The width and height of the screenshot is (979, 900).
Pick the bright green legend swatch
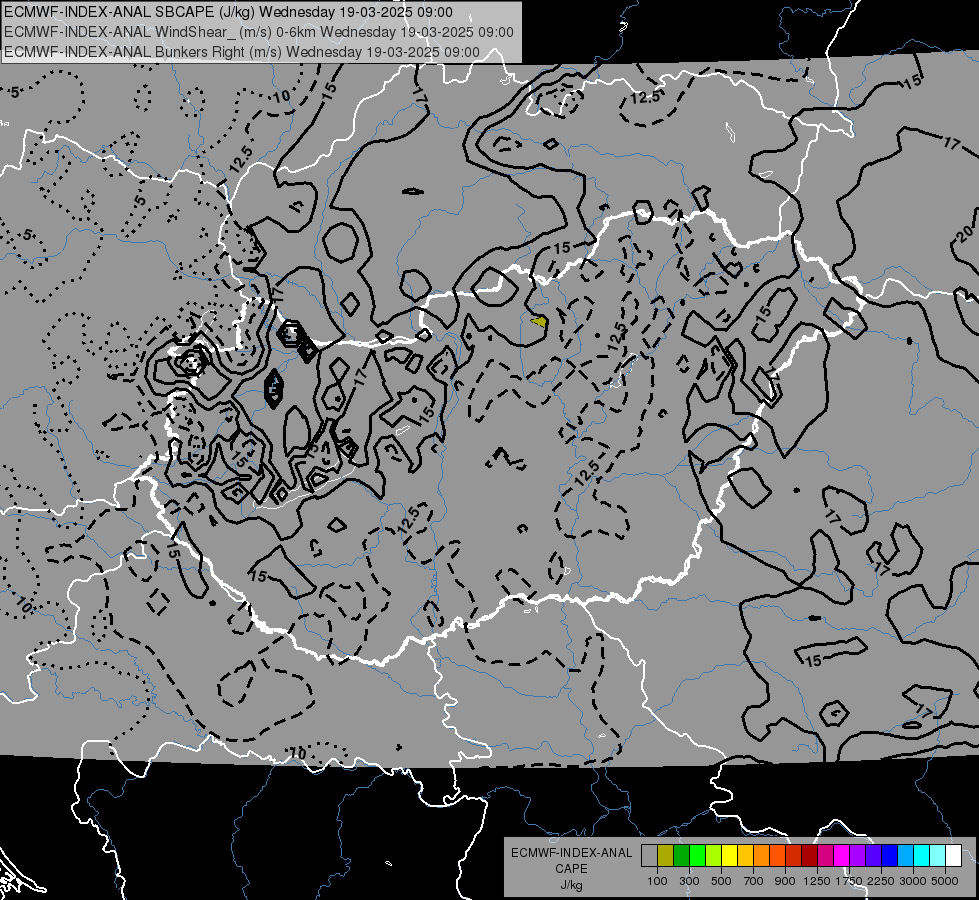(x=697, y=856)
